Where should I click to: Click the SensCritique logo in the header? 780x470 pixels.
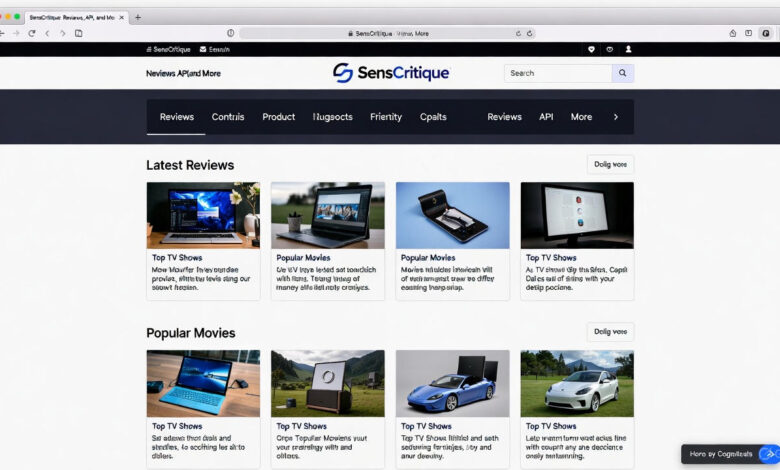pyautogui.click(x=391, y=73)
